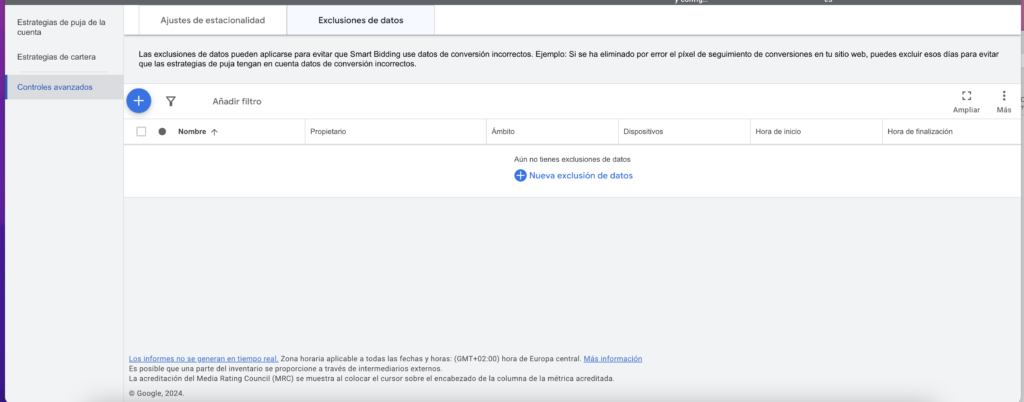This screenshot has width=1024, height=402.
Task: Click Nueva exclusión de datos link
Action: click(x=581, y=176)
